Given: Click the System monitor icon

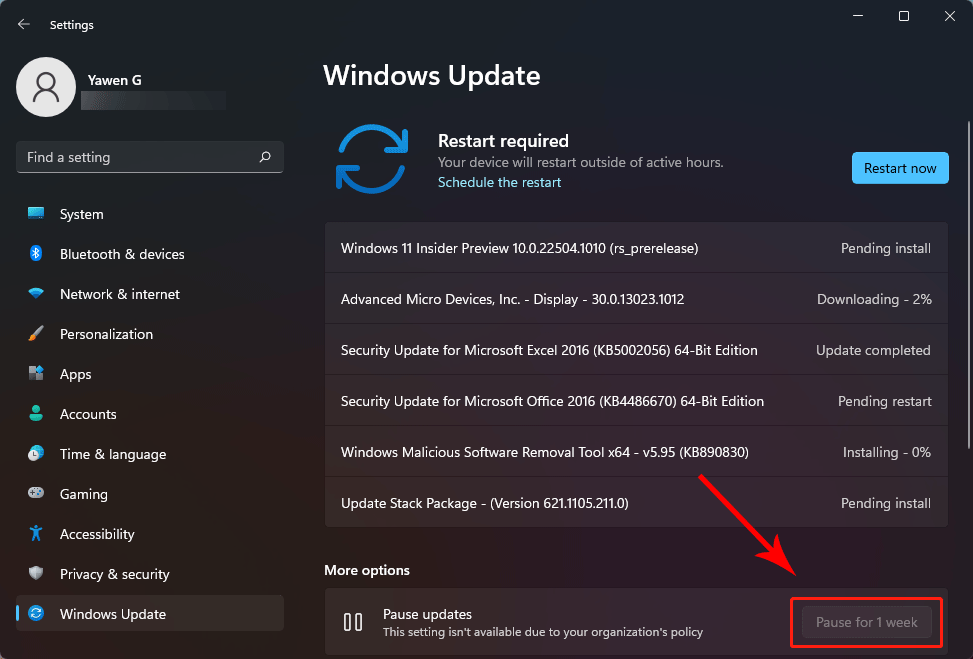Looking at the screenshot, I should [x=36, y=213].
